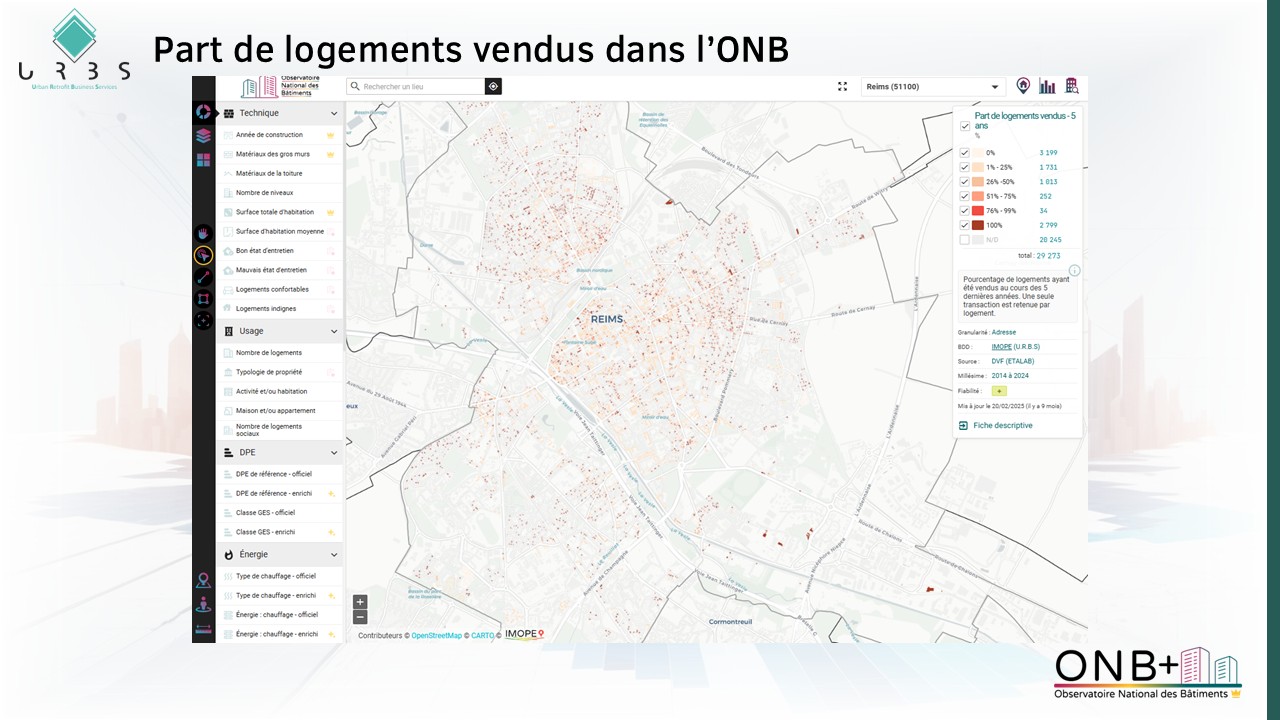Click the geolocation target icon beside search
The image size is (1280, 720).
pyautogui.click(x=493, y=87)
